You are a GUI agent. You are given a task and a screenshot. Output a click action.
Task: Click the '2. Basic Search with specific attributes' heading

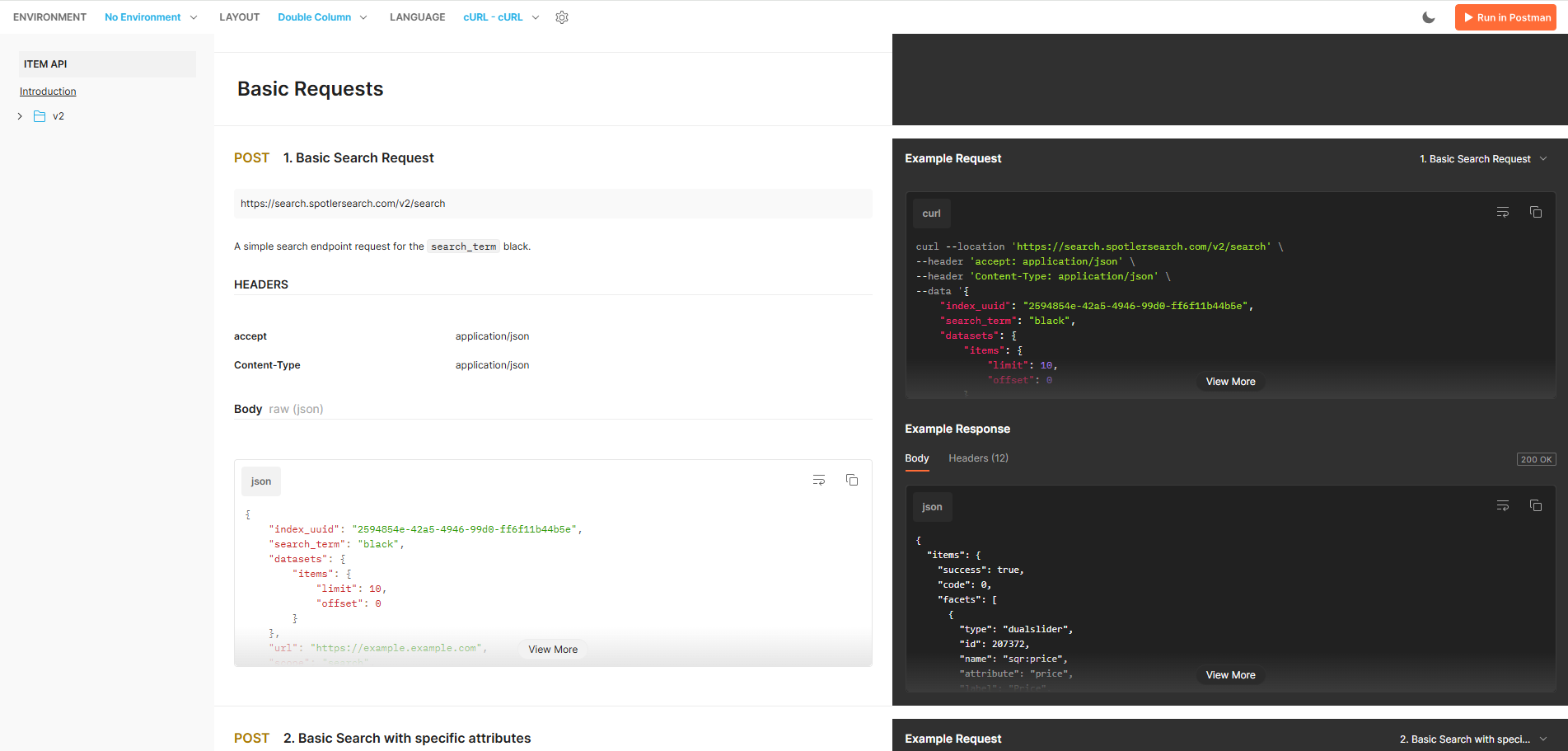tap(407, 739)
